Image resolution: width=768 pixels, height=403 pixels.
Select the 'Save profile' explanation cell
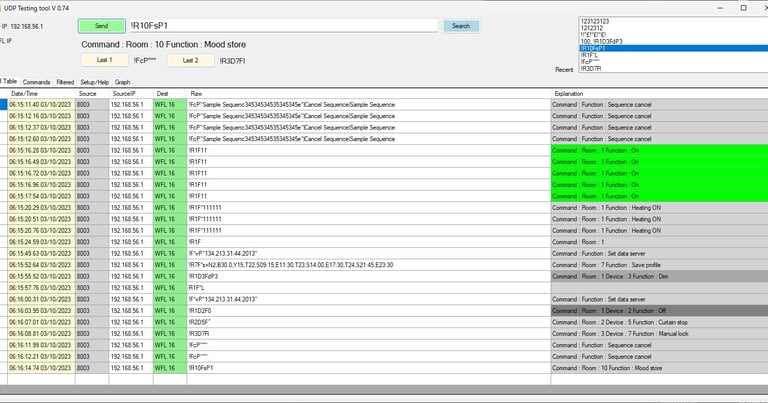pos(659,265)
